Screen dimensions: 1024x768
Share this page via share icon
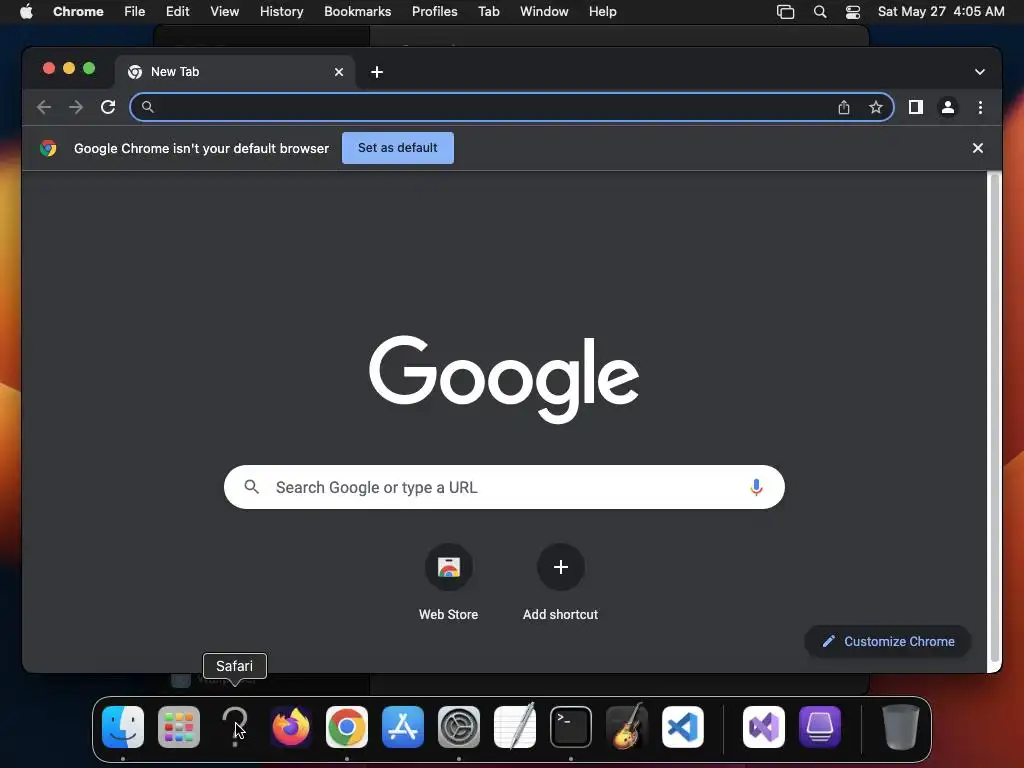pos(844,107)
